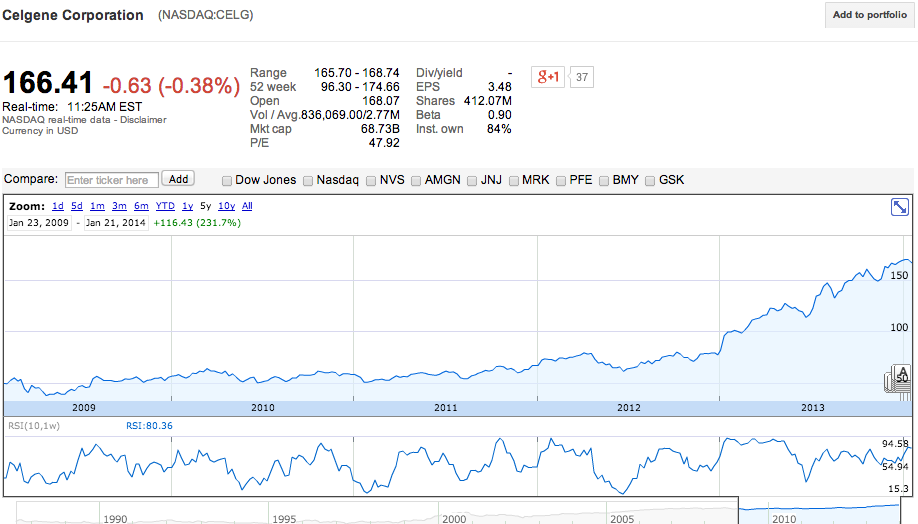Click the RSI(10,1w) indicator label
The width and height of the screenshot is (918, 524).
click(34, 426)
